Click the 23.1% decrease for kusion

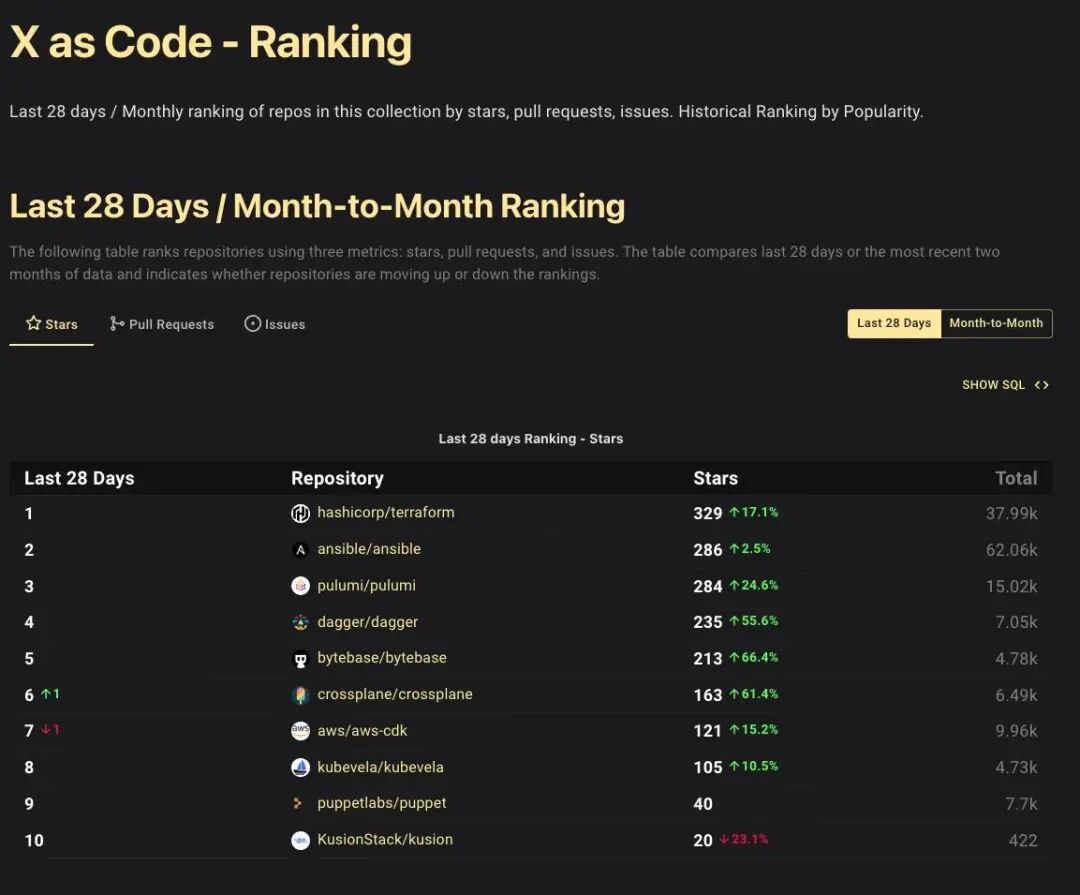click(x=744, y=839)
